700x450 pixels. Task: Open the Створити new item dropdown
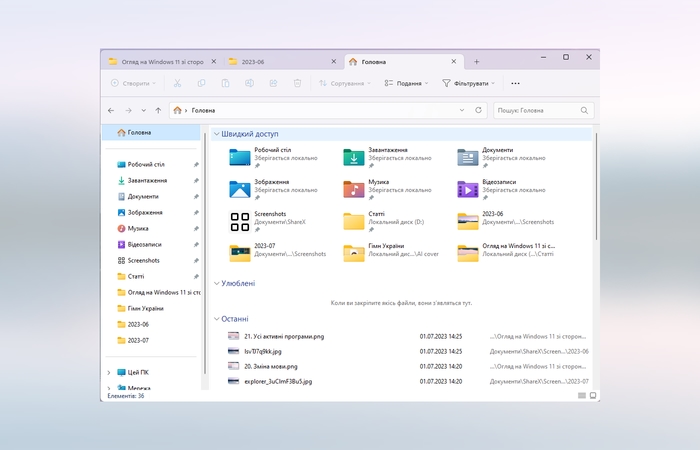click(133, 83)
